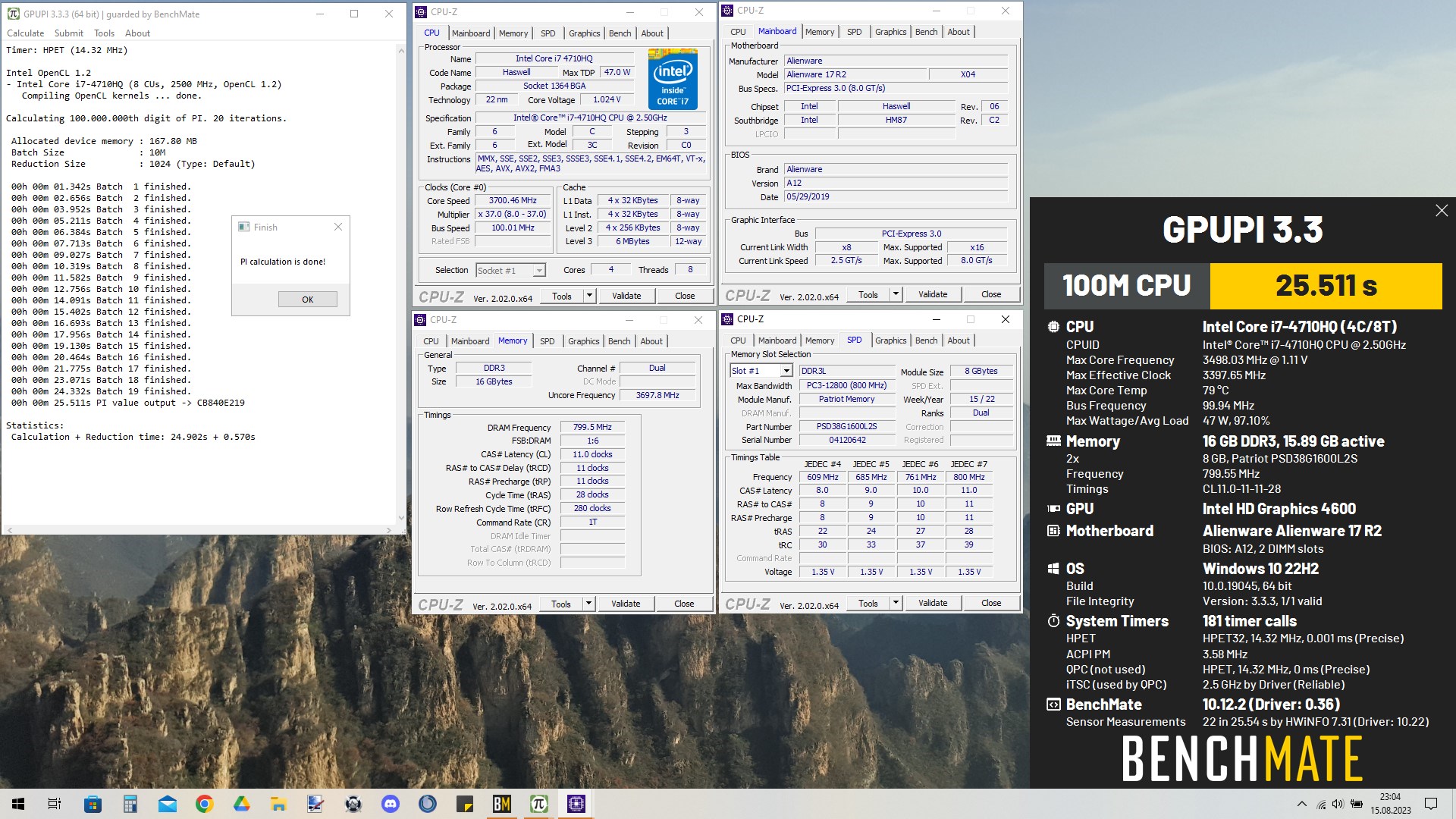Open Wi-Fi network status in tray
1456x819 pixels.
[1321, 804]
